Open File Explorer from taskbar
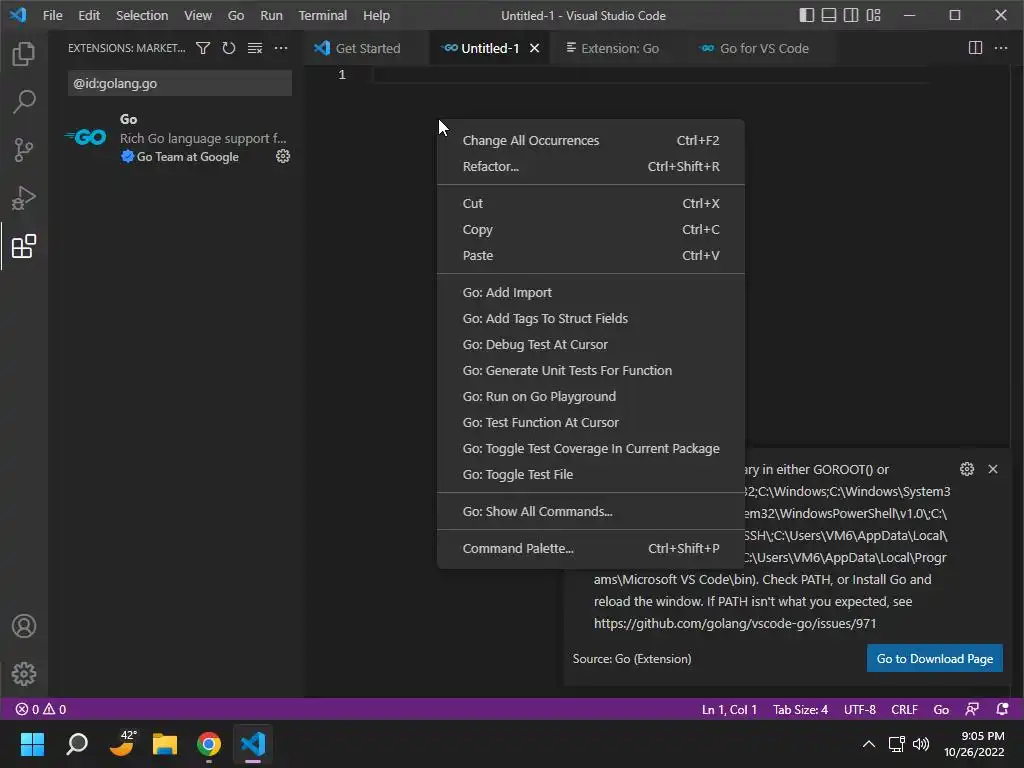This screenshot has width=1024, height=768. click(x=165, y=744)
